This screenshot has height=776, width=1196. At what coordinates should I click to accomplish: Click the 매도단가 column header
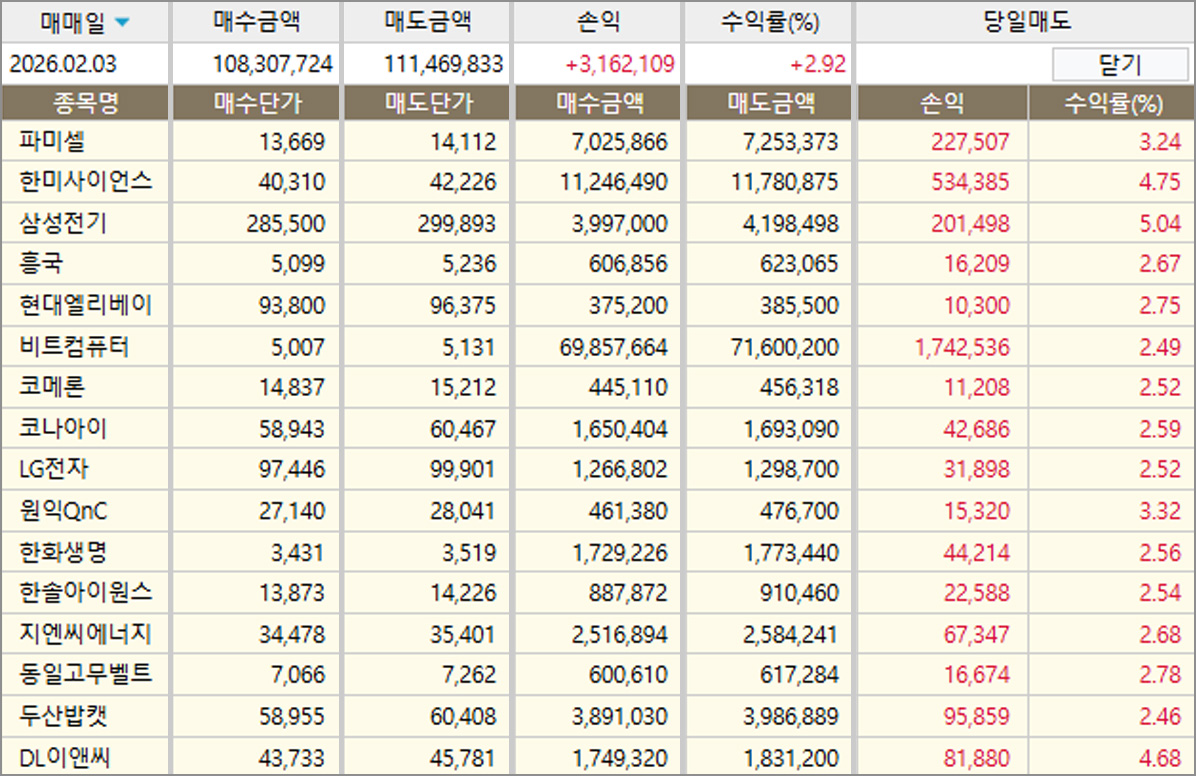pos(428,103)
